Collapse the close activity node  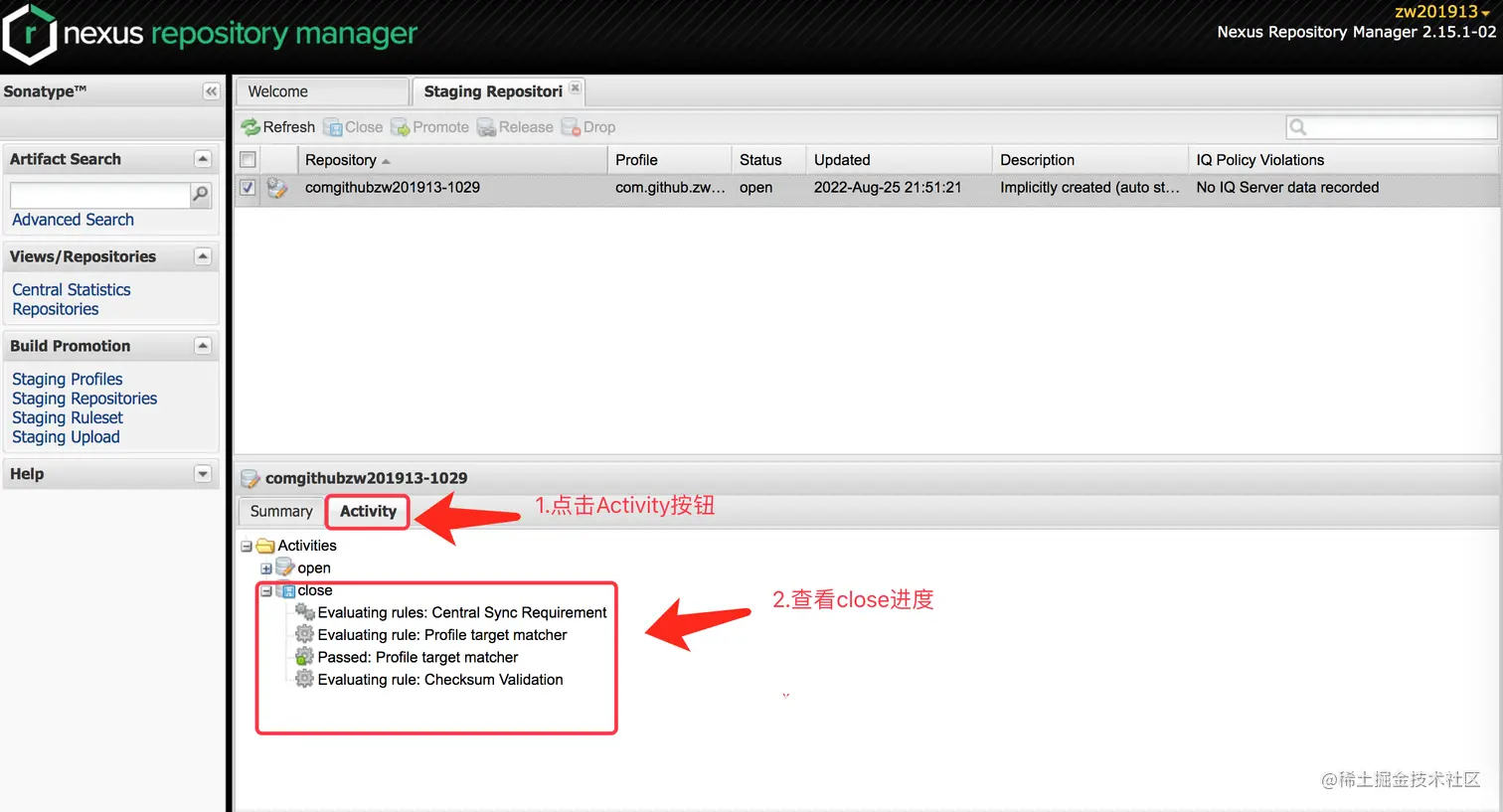coord(266,590)
